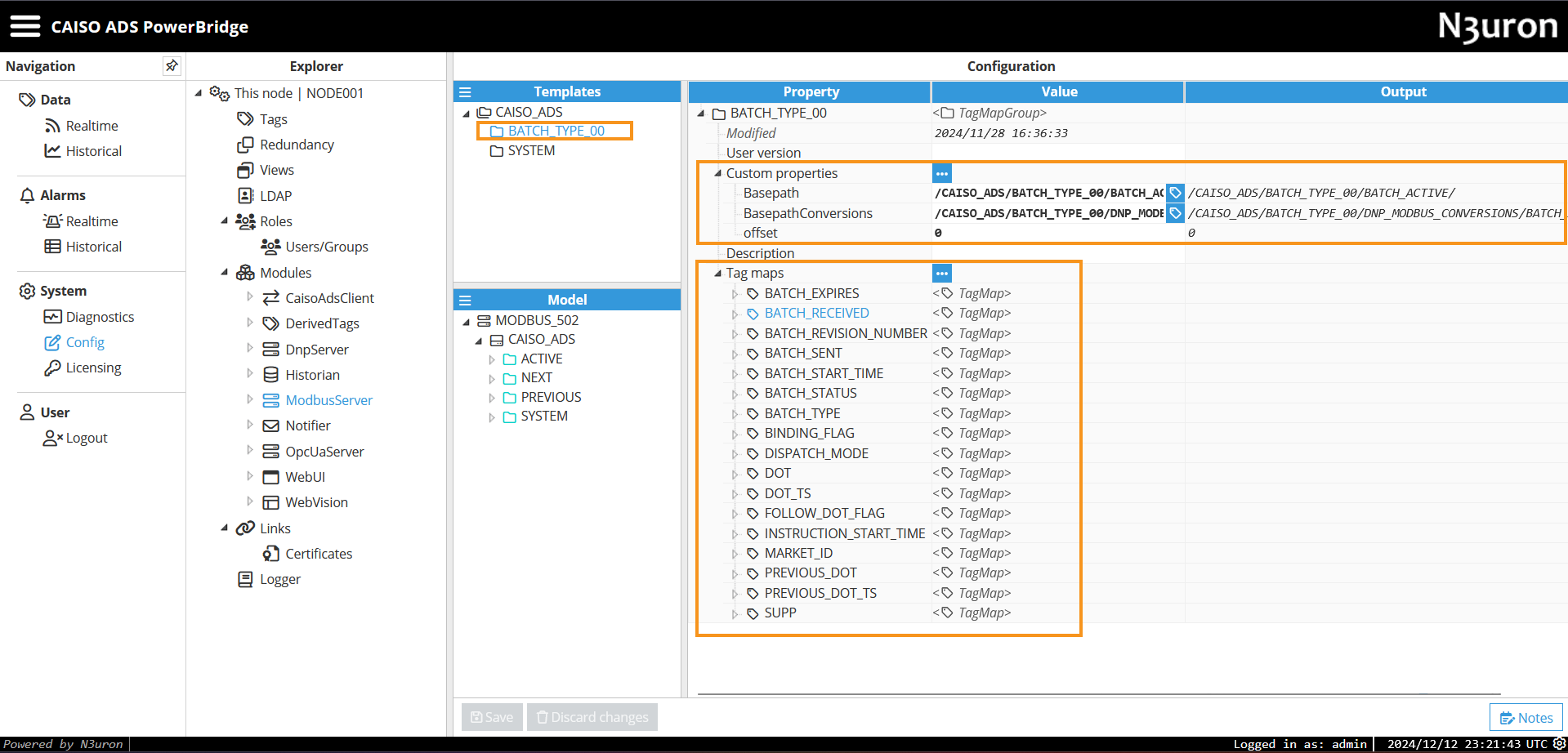Click tag selector icon for BasepathConversions

coord(1175,213)
